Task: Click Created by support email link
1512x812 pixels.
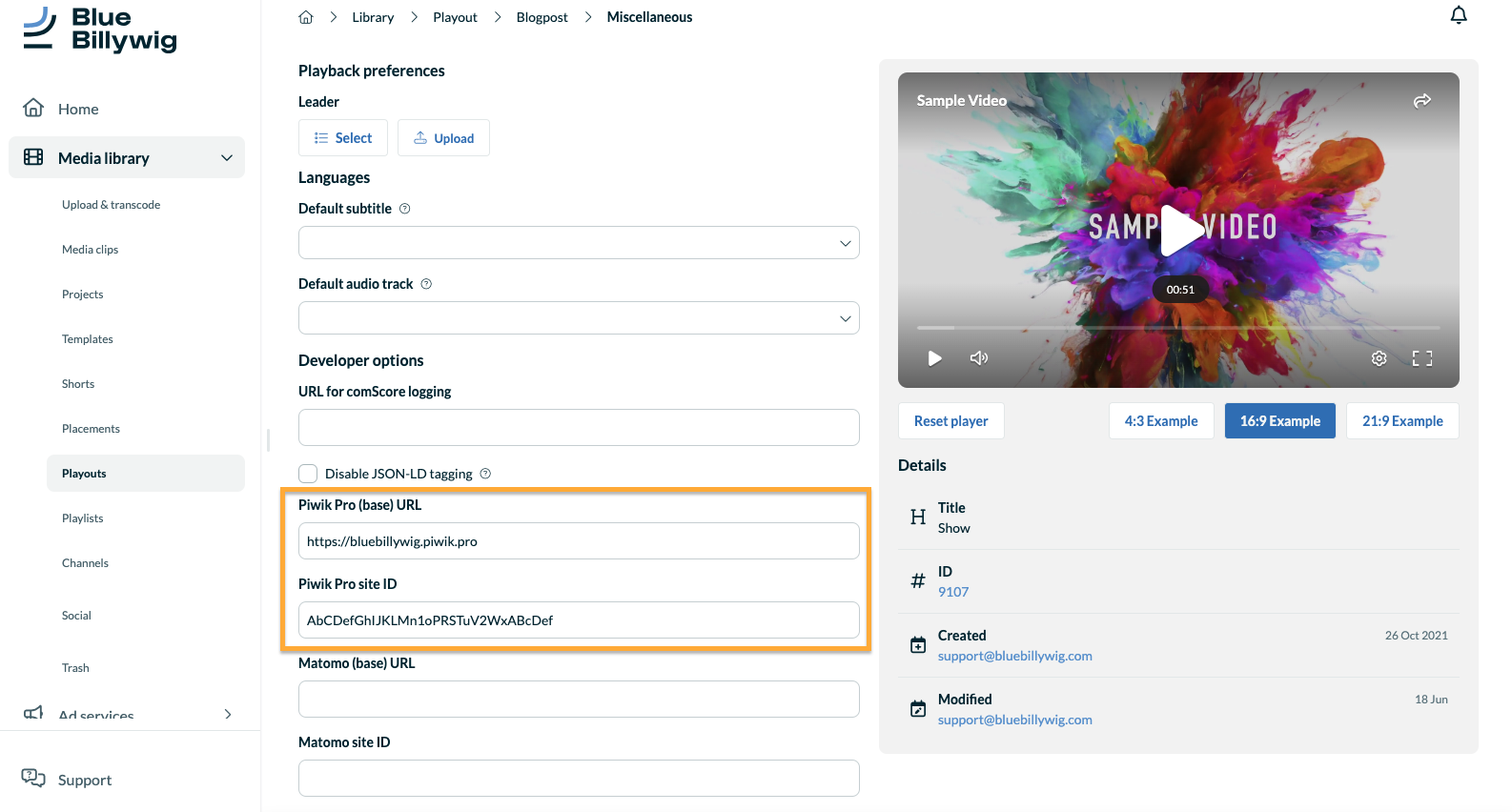Action: pos(1015,656)
